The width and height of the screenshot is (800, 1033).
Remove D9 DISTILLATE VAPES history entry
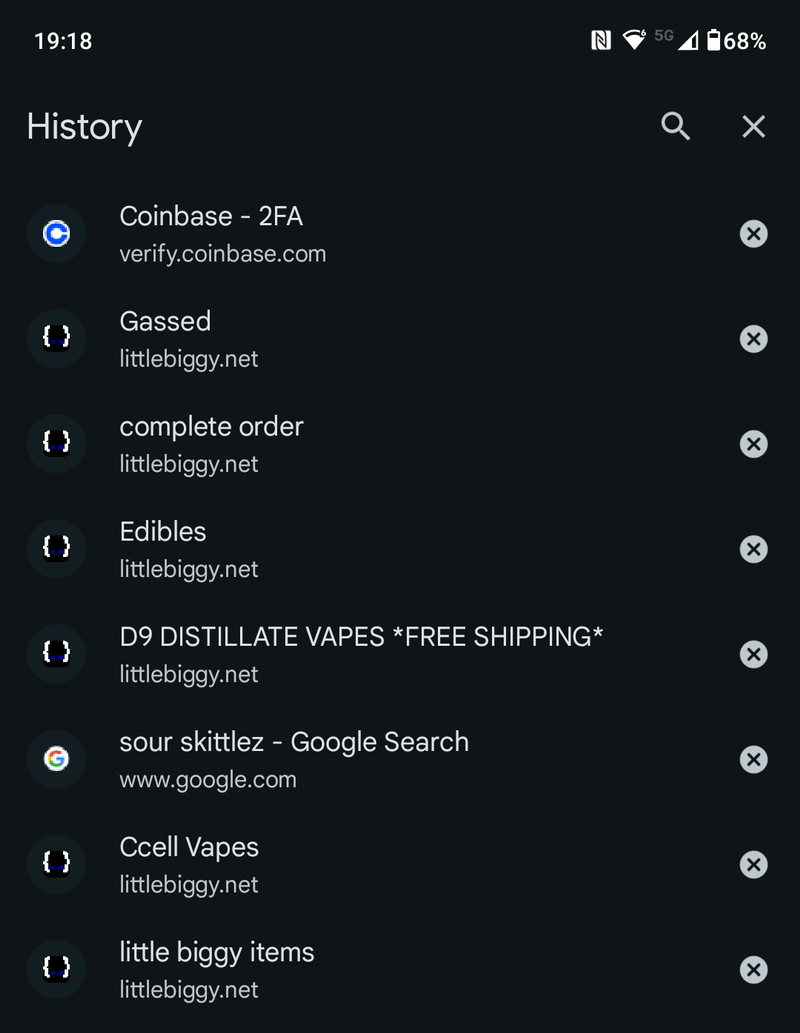[753, 654]
